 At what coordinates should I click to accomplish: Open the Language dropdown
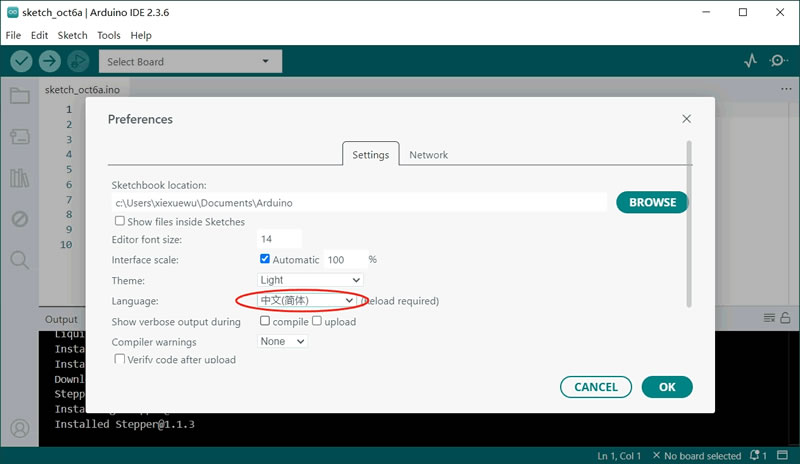(x=306, y=300)
